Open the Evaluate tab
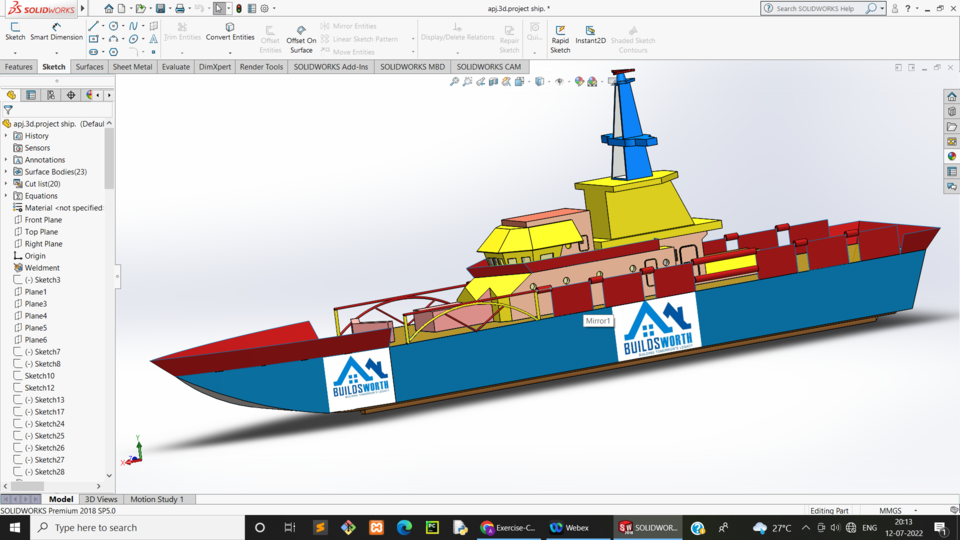Image resolution: width=960 pixels, height=540 pixels. click(176, 67)
